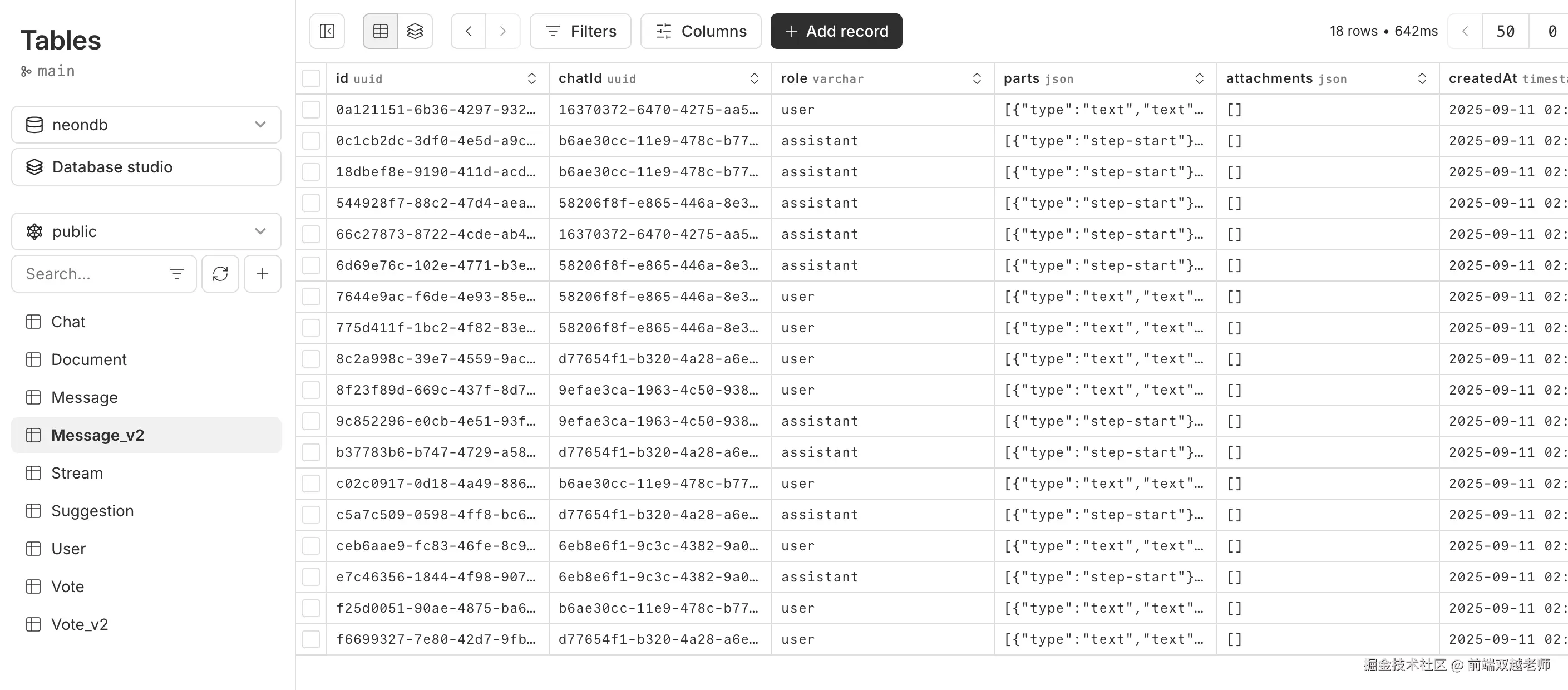1568x690 pixels.
Task: Expand the public schema dropdown
Action: [x=146, y=232]
